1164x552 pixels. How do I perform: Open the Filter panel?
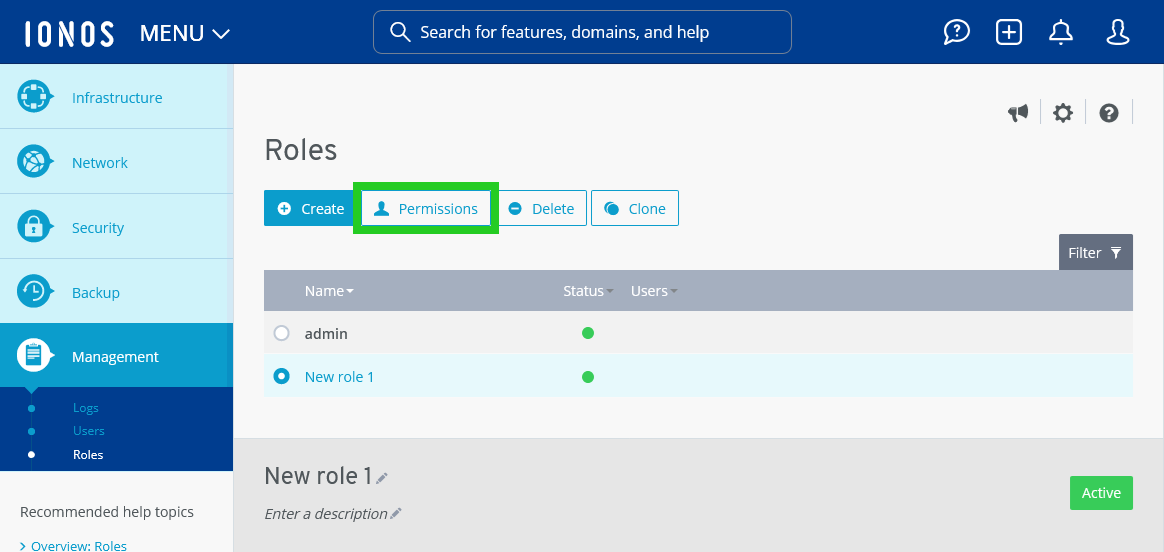(x=1096, y=252)
